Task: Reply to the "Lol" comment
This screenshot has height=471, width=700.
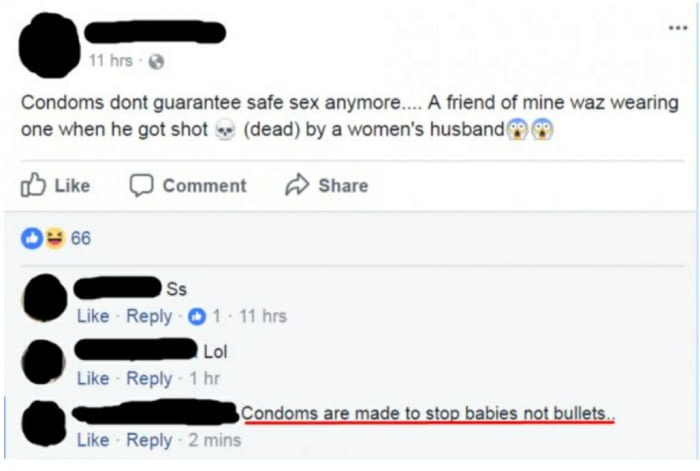Action: 149,379
